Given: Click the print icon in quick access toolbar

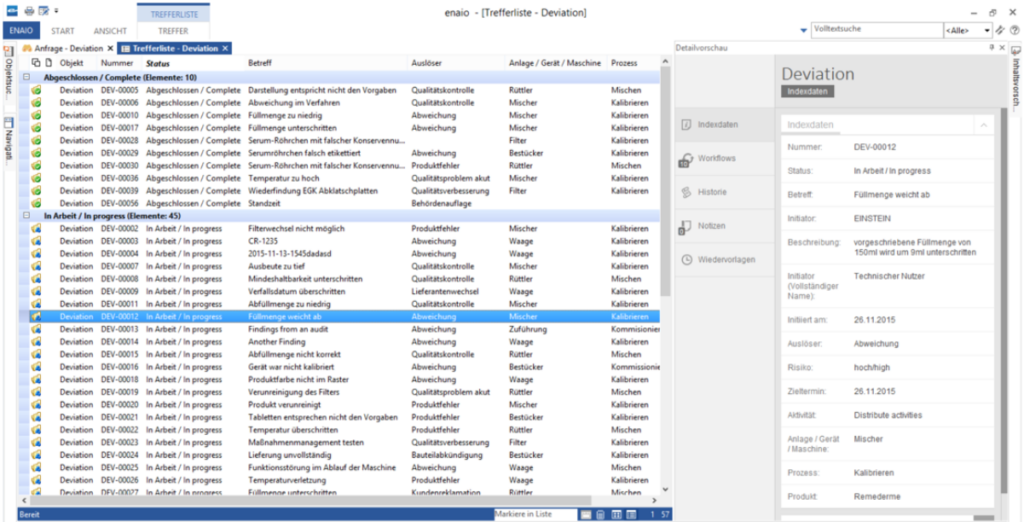Looking at the screenshot, I should click(x=27, y=11).
